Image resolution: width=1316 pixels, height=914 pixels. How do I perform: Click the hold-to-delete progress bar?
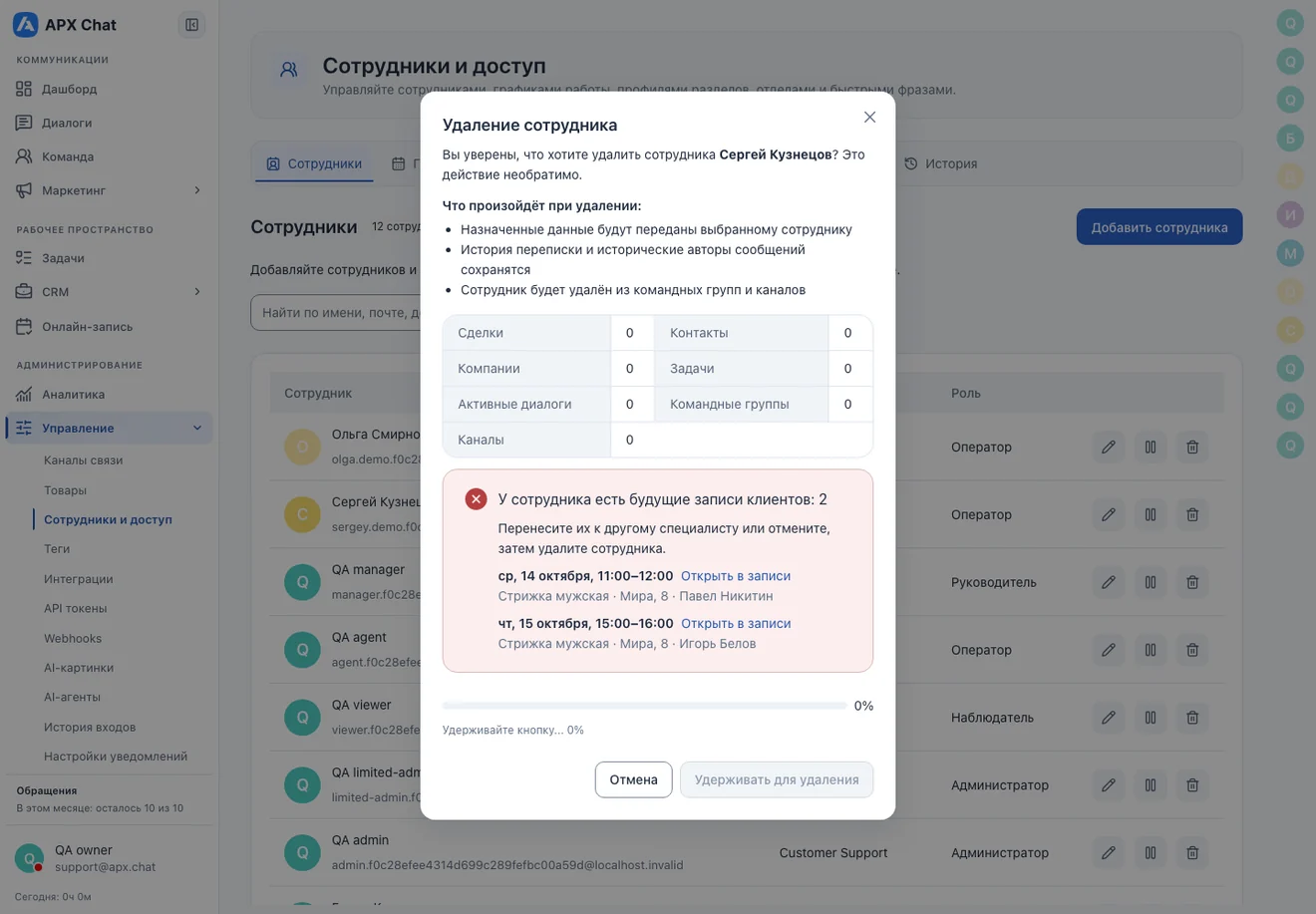pyautogui.click(x=645, y=706)
